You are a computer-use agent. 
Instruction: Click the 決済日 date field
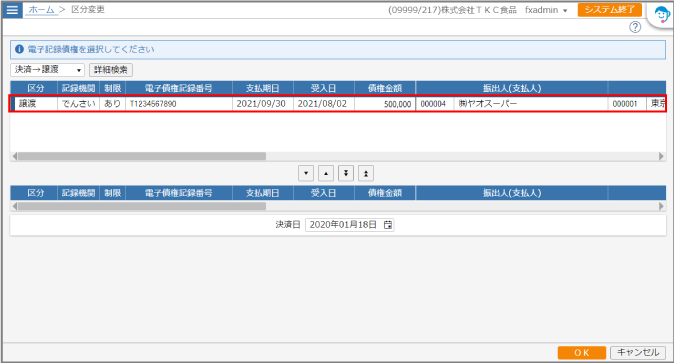349,225
